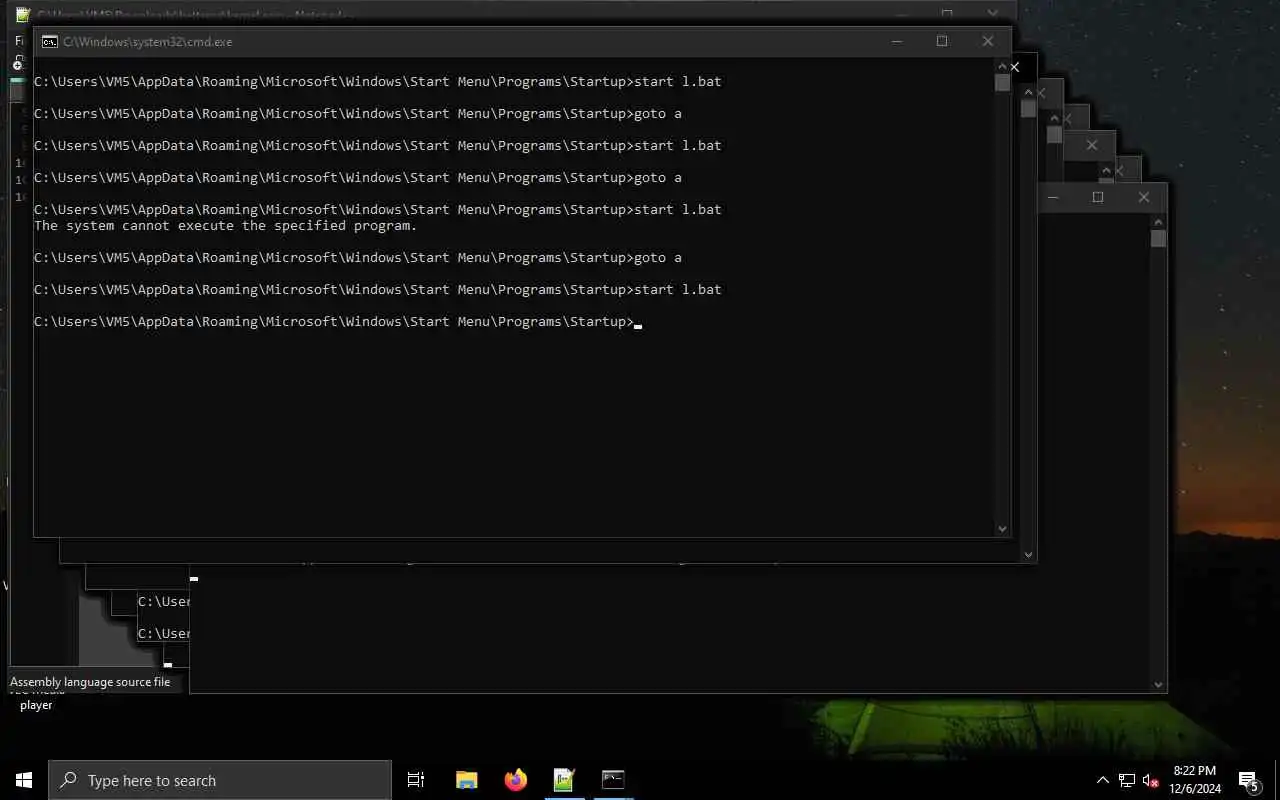Switch to Notepad++ via its taskbar icon

564,780
